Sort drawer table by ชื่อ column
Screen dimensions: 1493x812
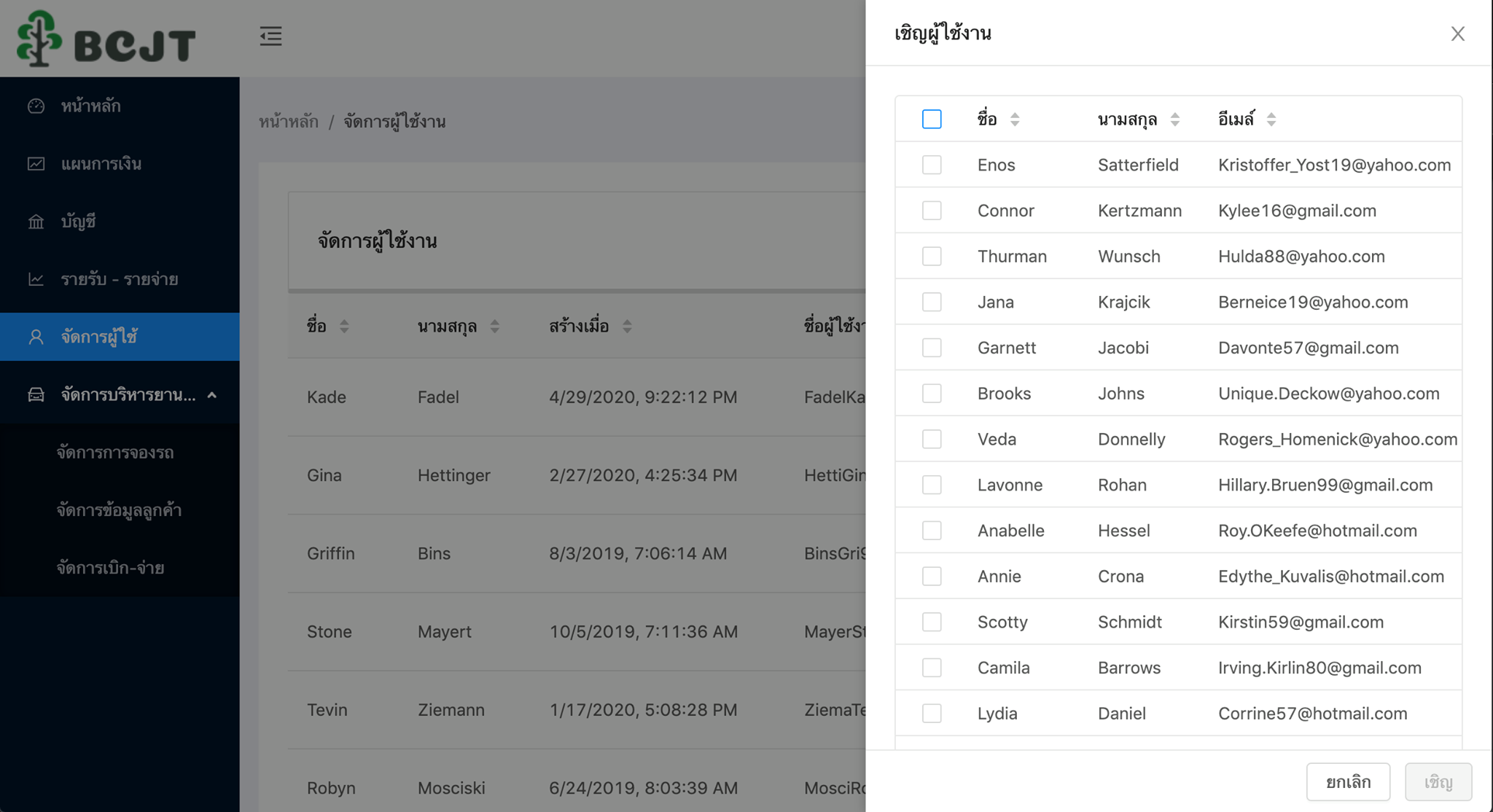click(x=1015, y=120)
